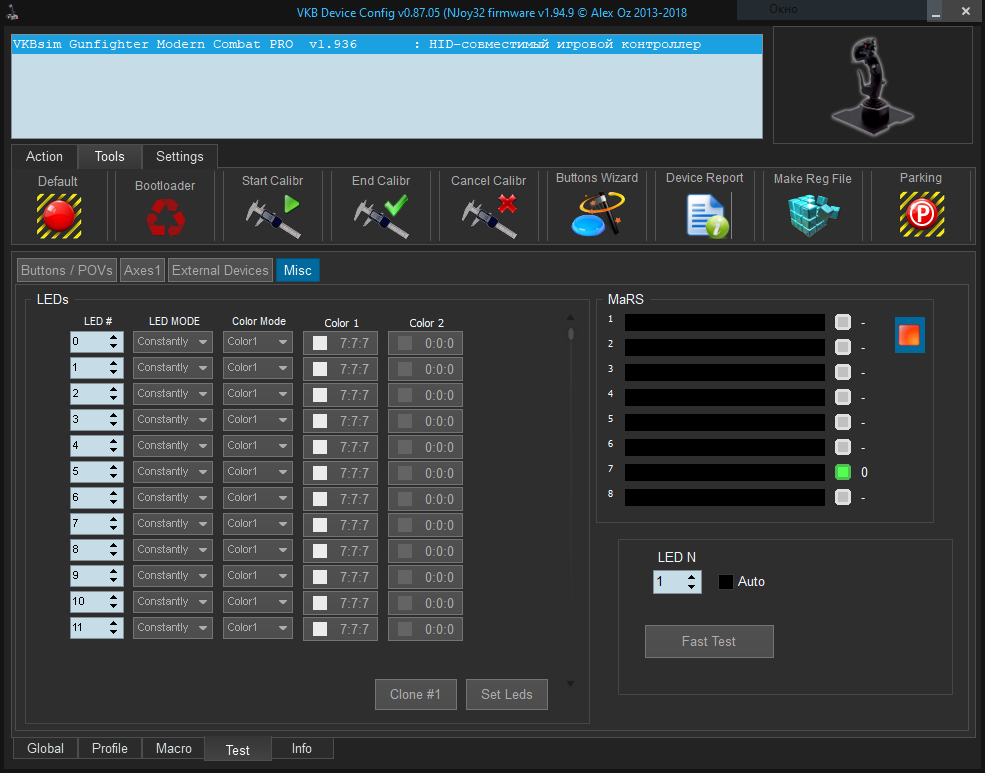Start calibration with Start Calibr icon
The height and width of the screenshot is (773, 985).
tap(273, 216)
